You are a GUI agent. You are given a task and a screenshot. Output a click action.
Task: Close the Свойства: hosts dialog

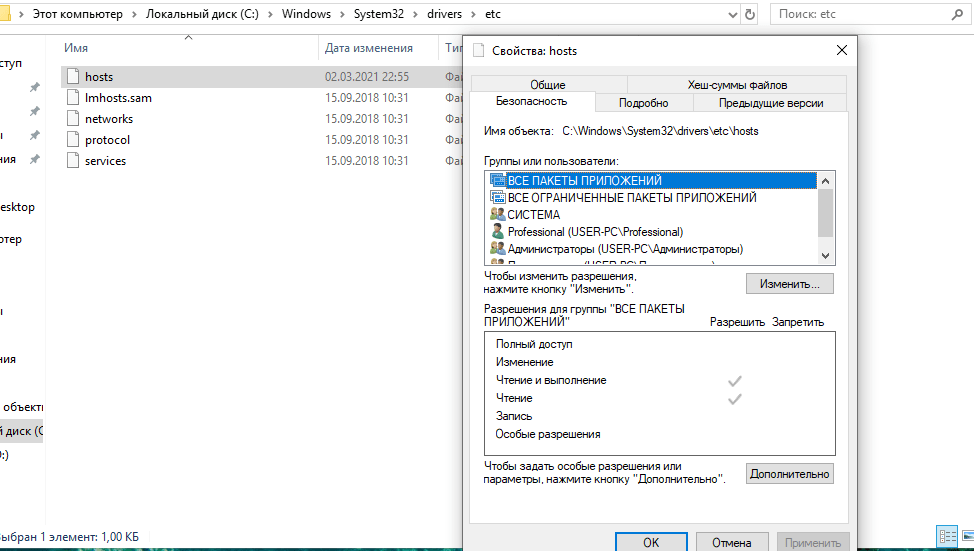[842, 50]
